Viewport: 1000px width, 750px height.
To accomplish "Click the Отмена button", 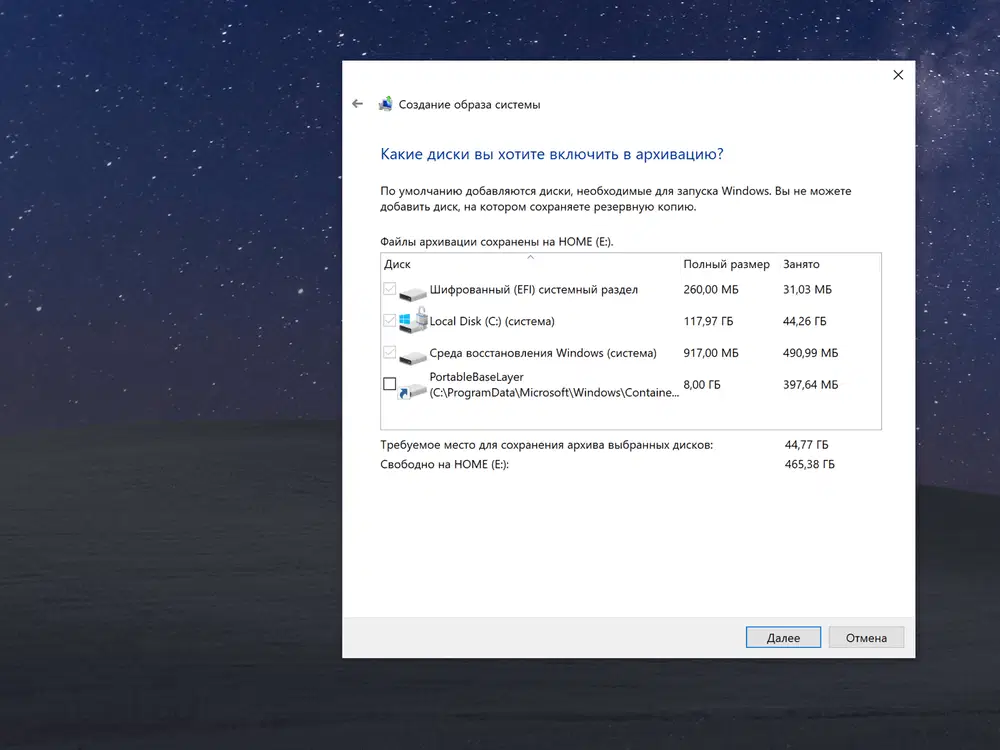I will [x=866, y=637].
